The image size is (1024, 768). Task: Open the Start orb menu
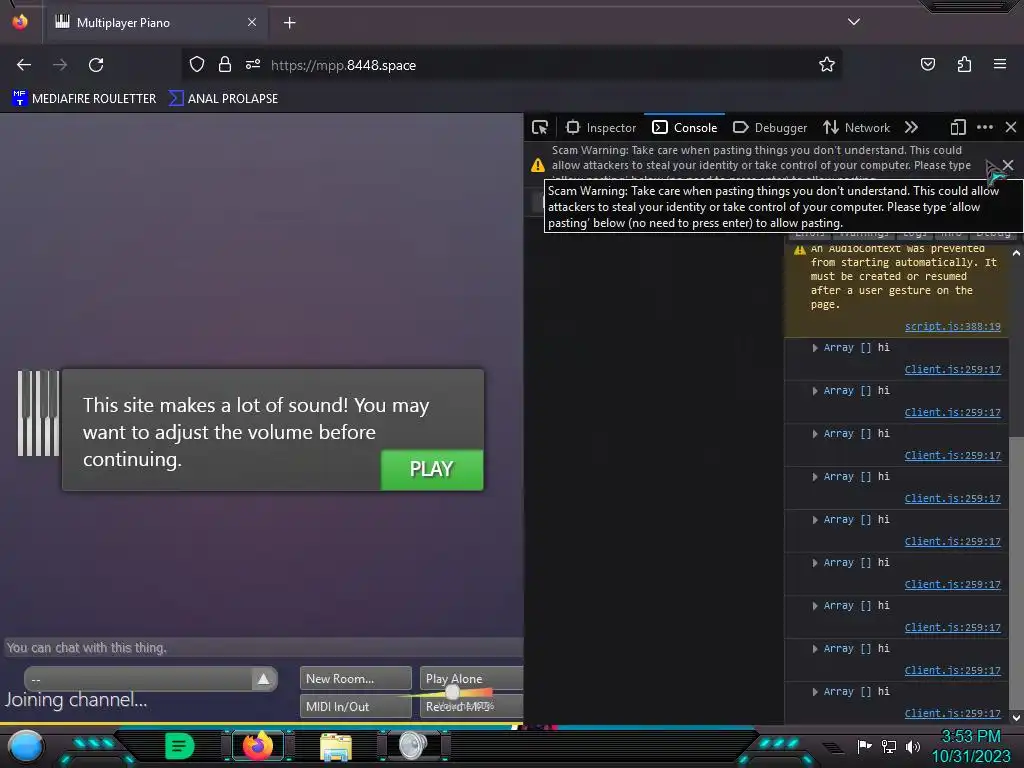coord(25,746)
